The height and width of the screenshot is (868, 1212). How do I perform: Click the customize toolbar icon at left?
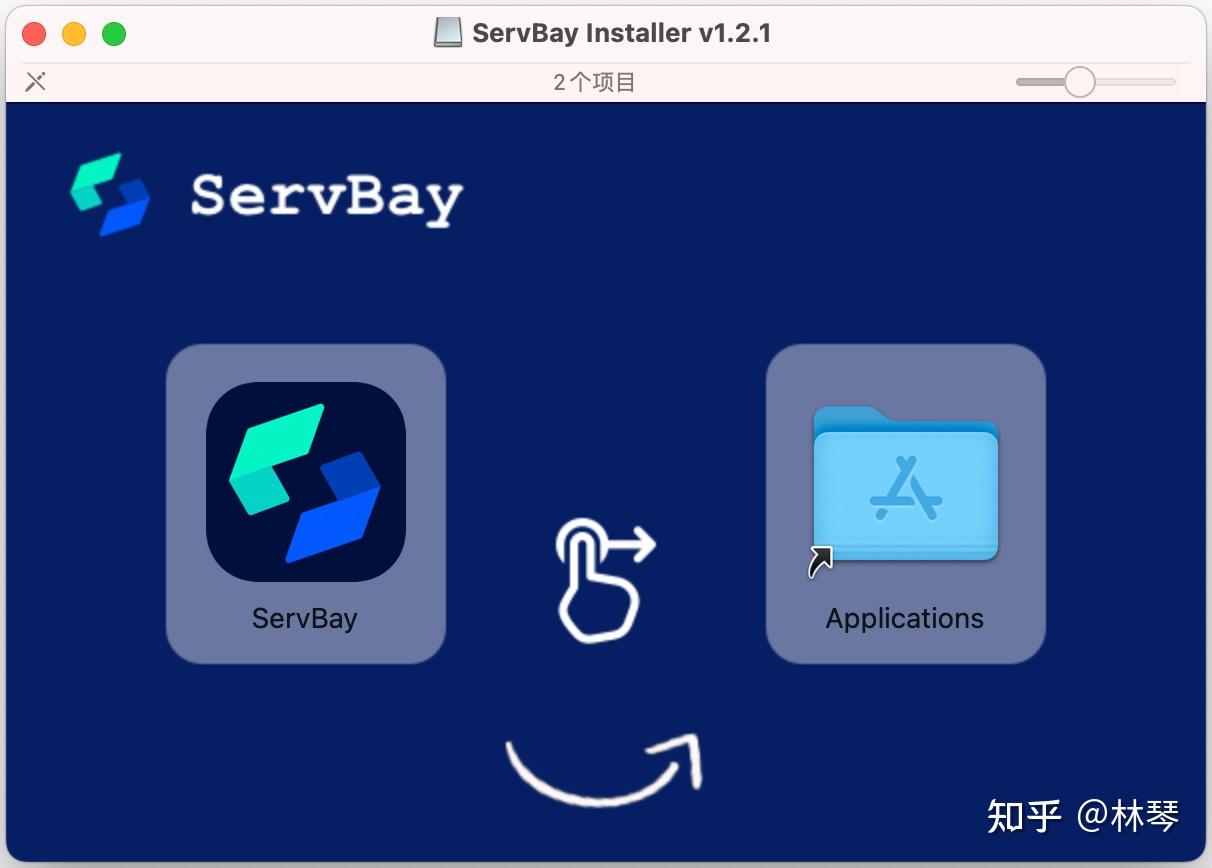[36, 82]
